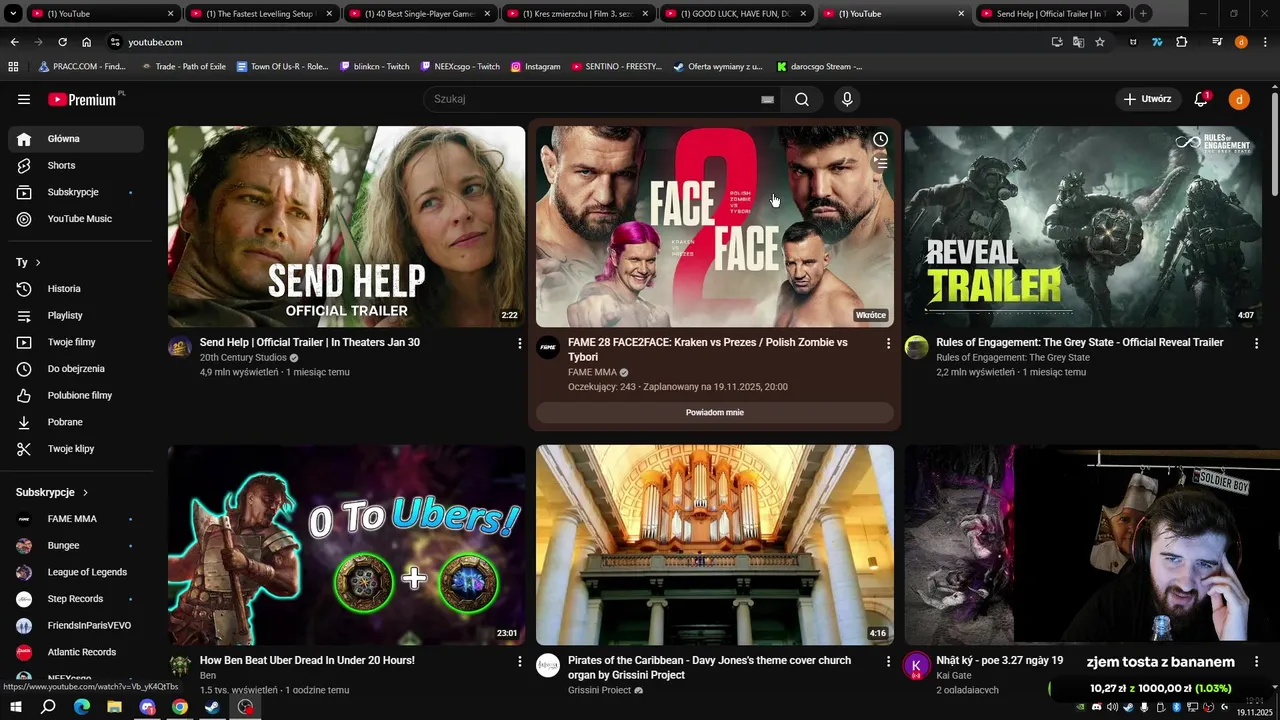
Task: Open FAME MMA channel subscription
Action: [x=76, y=519]
